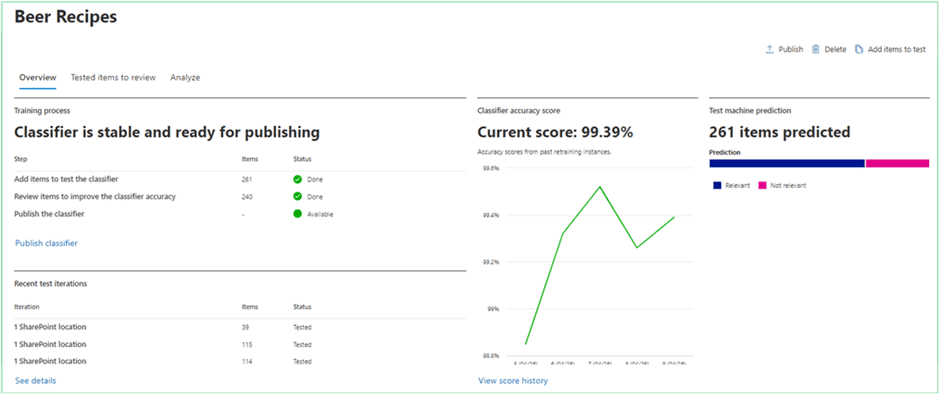Screen dimensions: 941x396
Task: Click the Tested status of the 39-item iteration
Action: pyautogui.click(x=302, y=328)
